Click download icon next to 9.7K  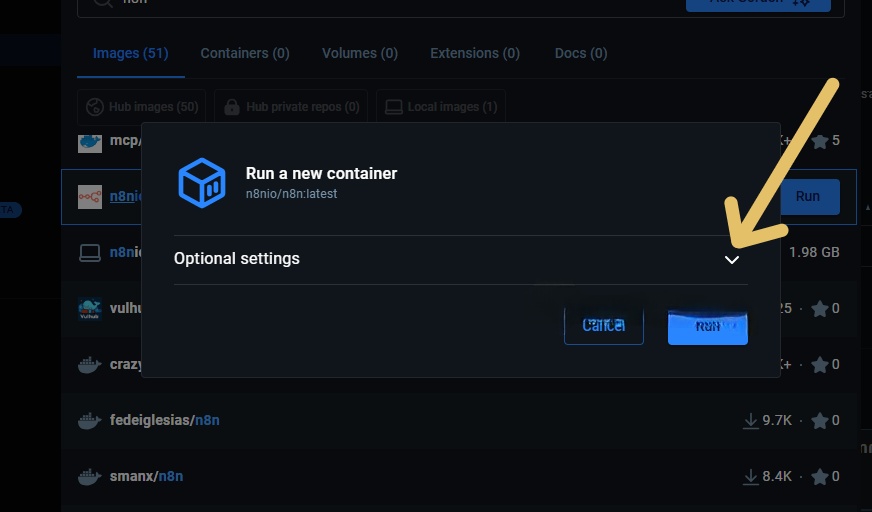[751, 421]
